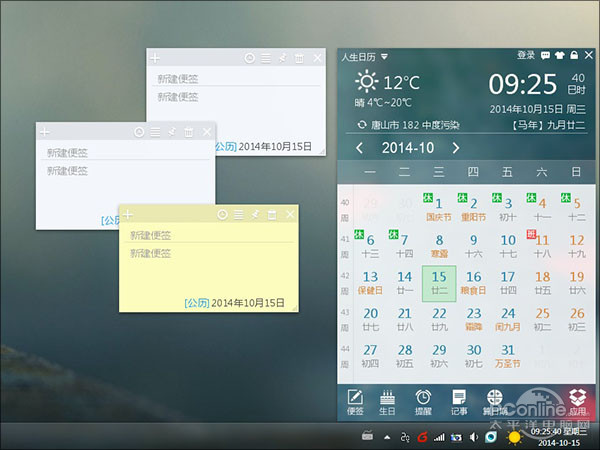
Task: Click the body text of the left white note
Action: [x=67, y=171]
